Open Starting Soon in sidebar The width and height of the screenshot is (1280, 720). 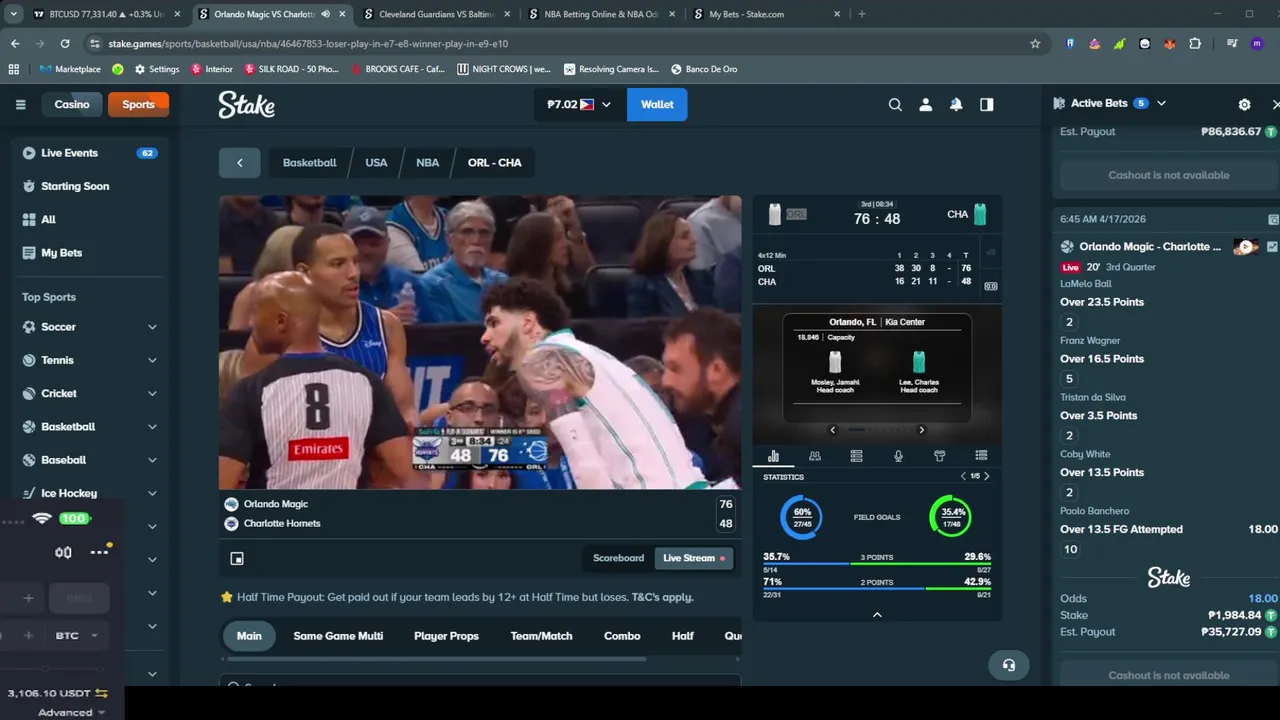click(89, 186)
